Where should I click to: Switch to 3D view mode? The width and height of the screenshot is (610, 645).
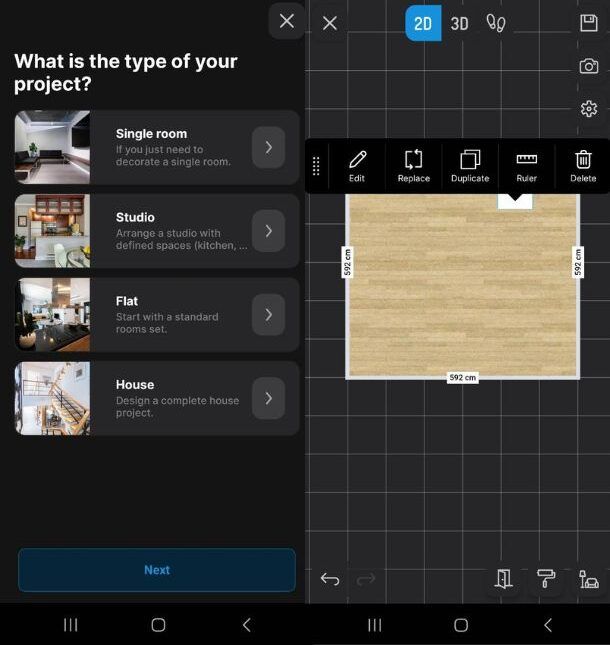tap(459, 23)
